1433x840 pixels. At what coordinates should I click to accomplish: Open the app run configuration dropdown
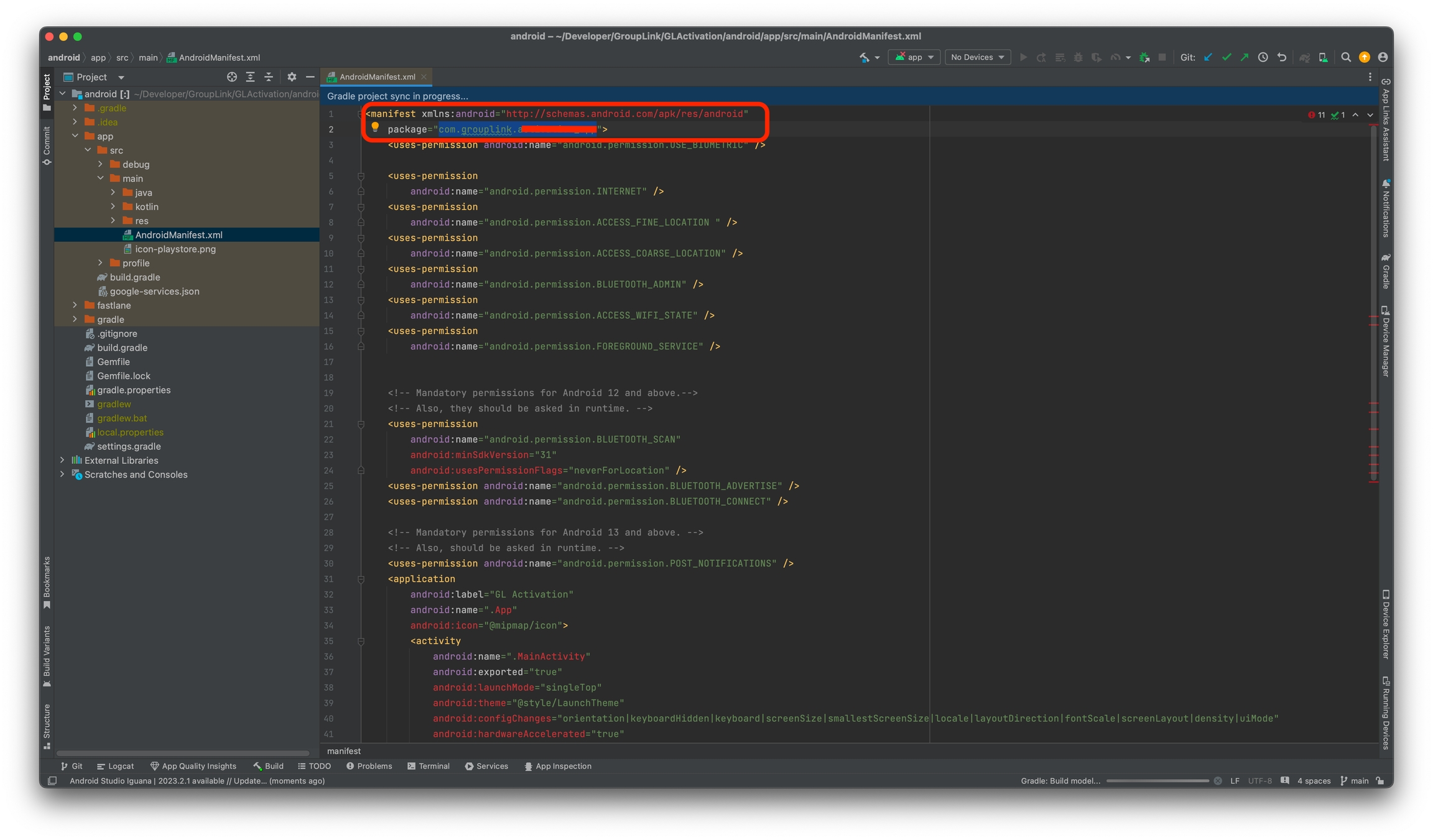(x=914, y=57)
